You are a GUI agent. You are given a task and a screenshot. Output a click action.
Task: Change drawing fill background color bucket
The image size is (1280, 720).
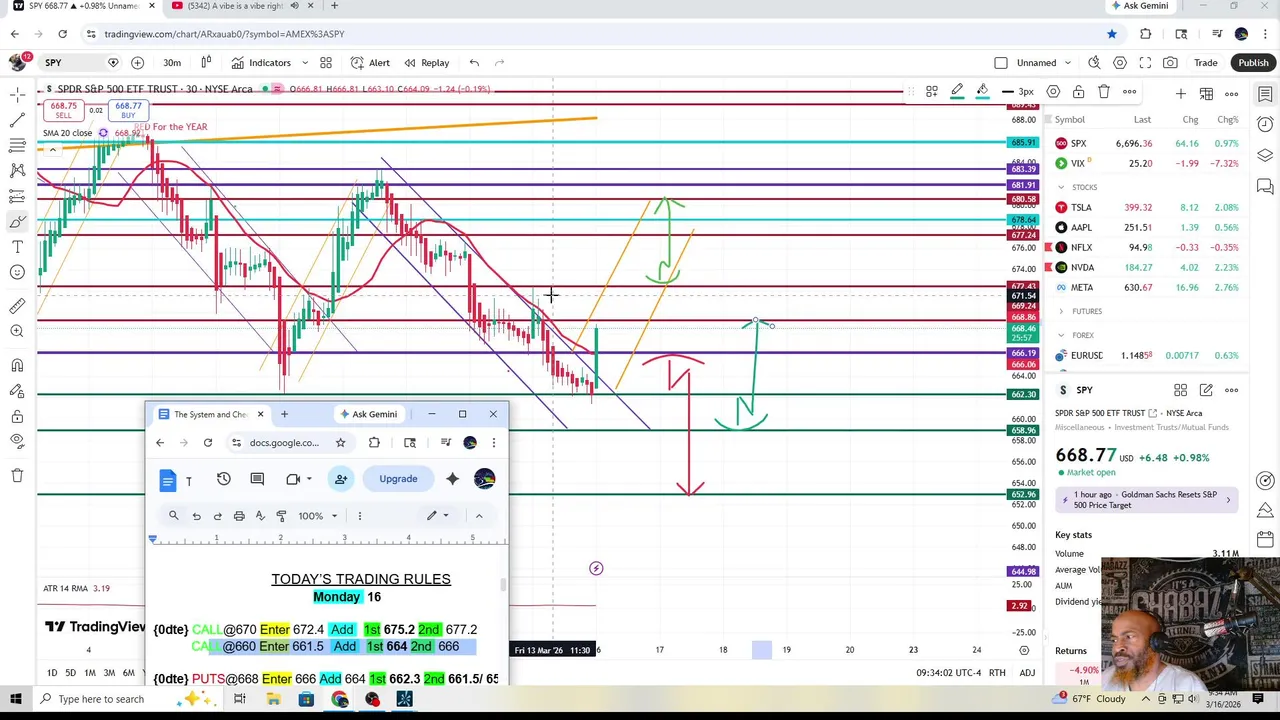point(982,92)
